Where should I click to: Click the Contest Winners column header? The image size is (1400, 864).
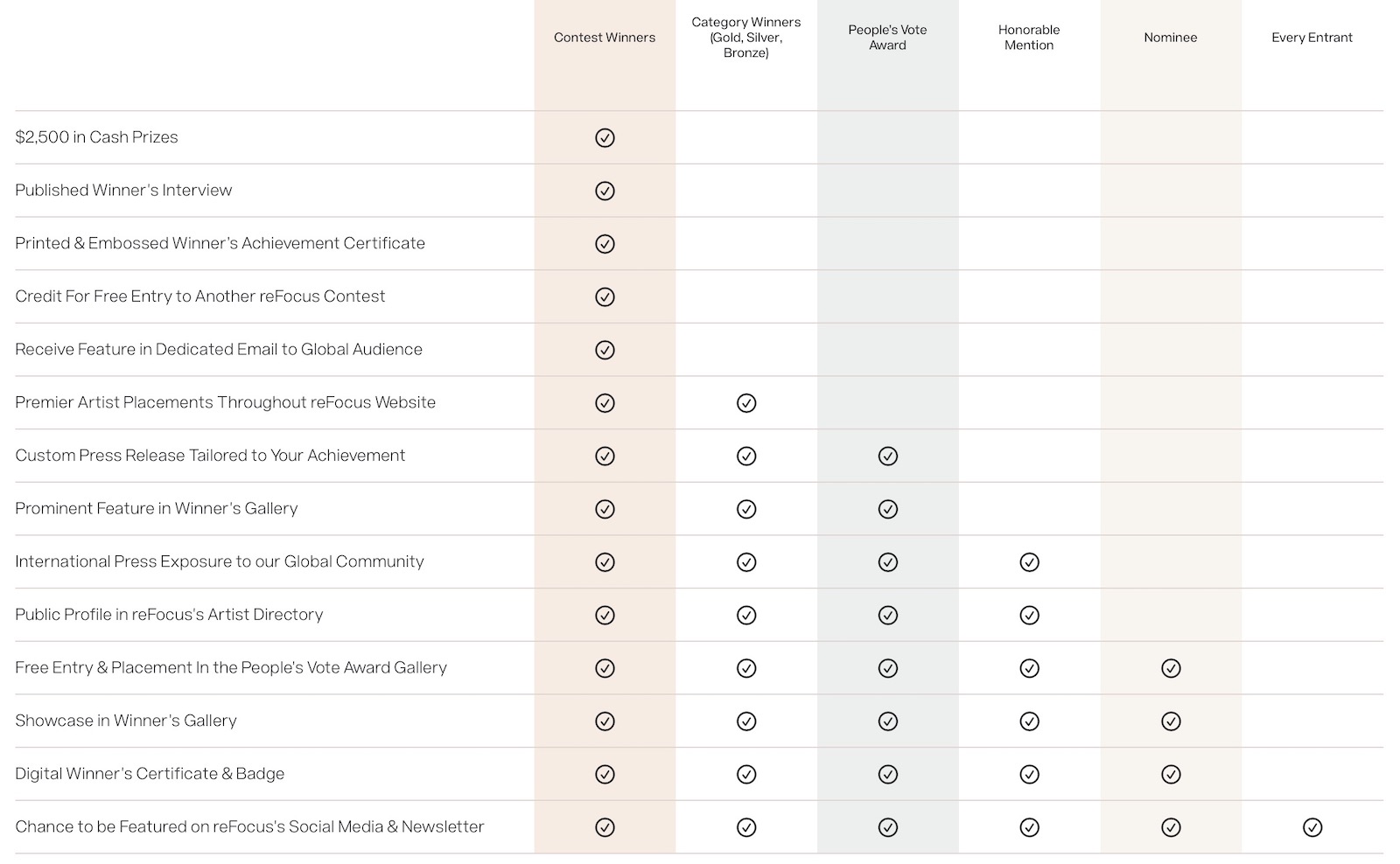click(x=605, y=38)
